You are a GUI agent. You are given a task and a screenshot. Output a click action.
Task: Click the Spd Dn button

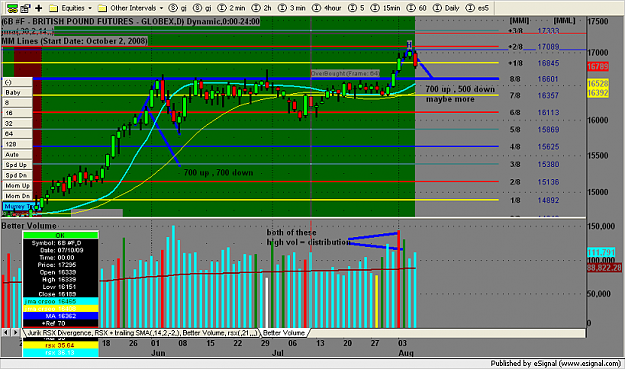point(17,175)
